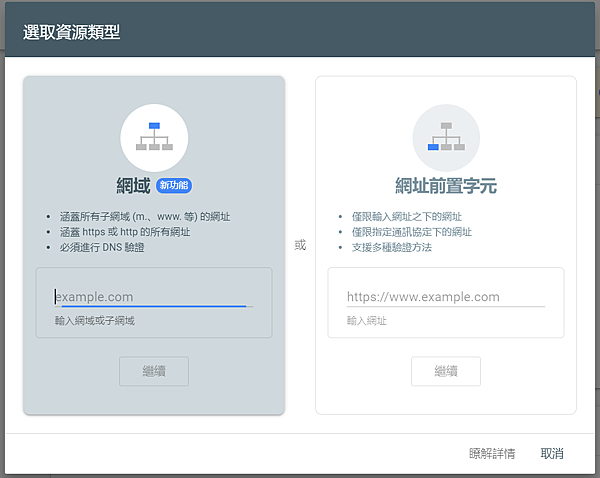Click text 必須進行 DNS 驗證
Image resolution: width=600 pixels, height=478 pixels.
click(x=102, y=247)
